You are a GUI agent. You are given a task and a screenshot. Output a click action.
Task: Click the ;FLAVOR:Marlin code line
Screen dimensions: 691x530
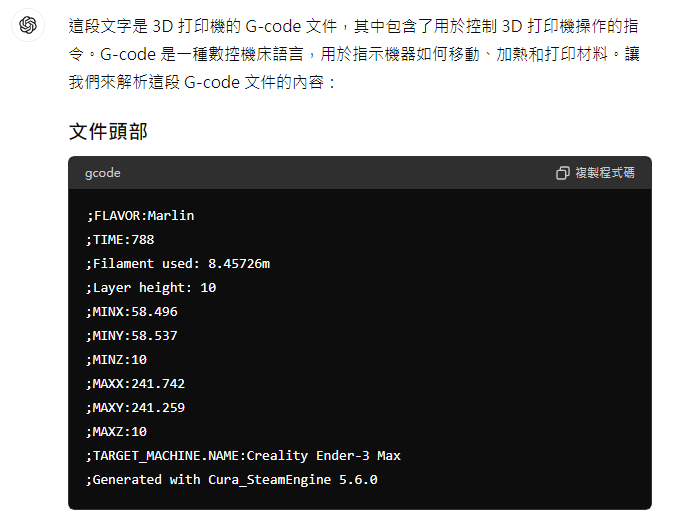click(x=140, y=216)
